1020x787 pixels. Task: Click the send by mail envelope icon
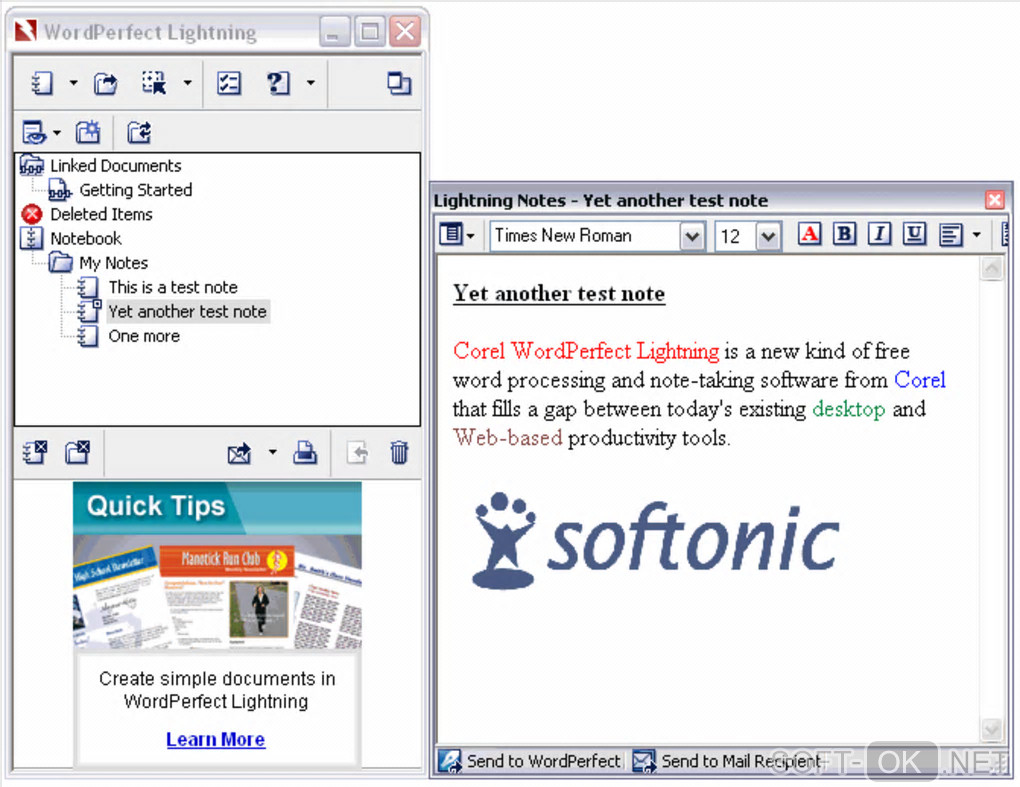[x=239, y=452]
